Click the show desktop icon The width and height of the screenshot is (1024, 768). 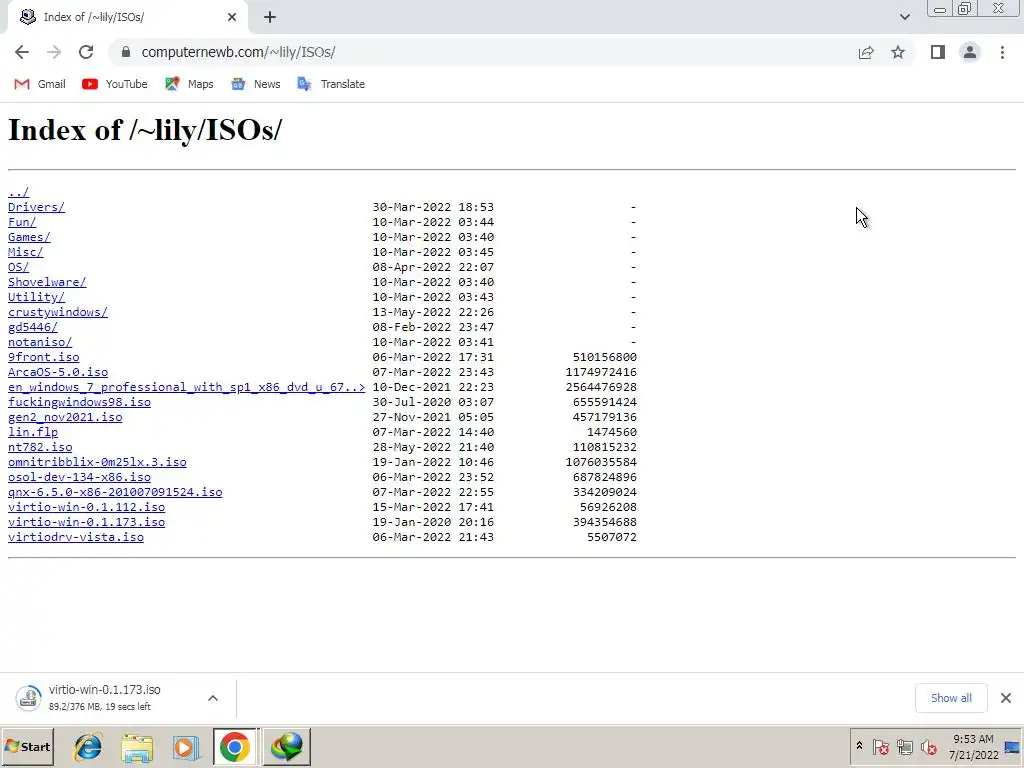pos(1013,747)
